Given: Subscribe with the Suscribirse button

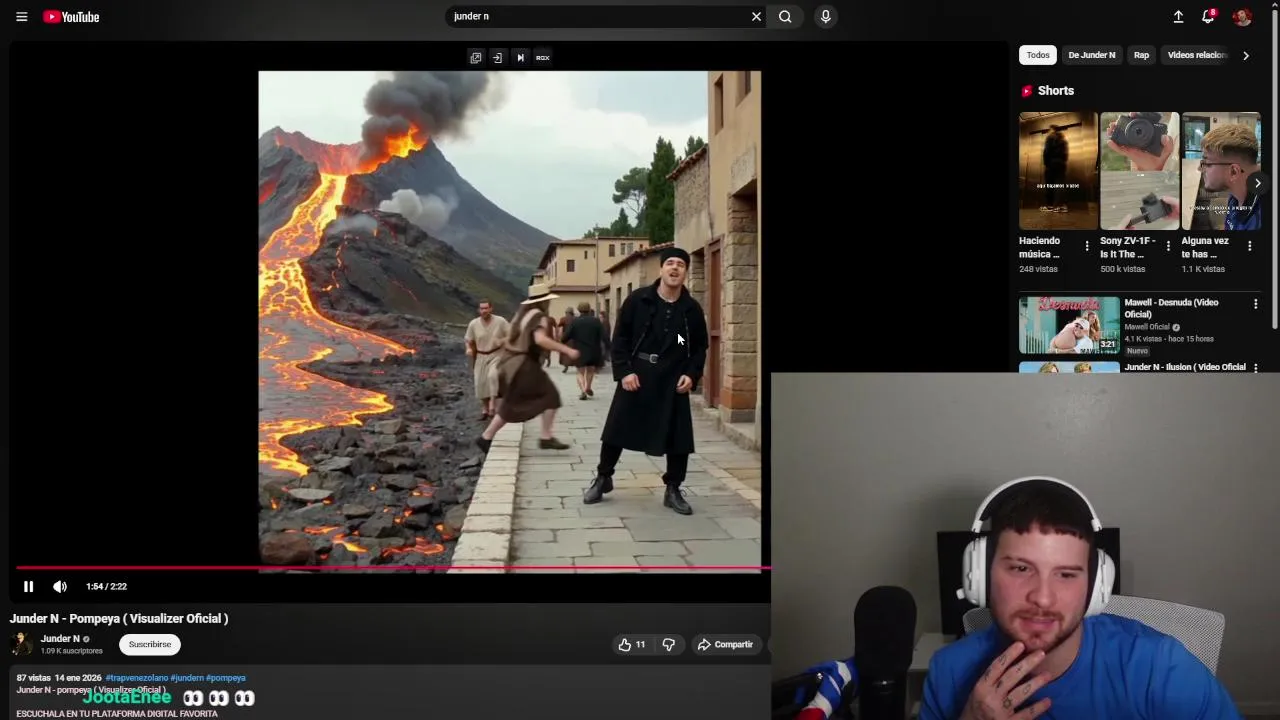Looking at the screenshot, I should pyautogui.click(x=150, y=644).
